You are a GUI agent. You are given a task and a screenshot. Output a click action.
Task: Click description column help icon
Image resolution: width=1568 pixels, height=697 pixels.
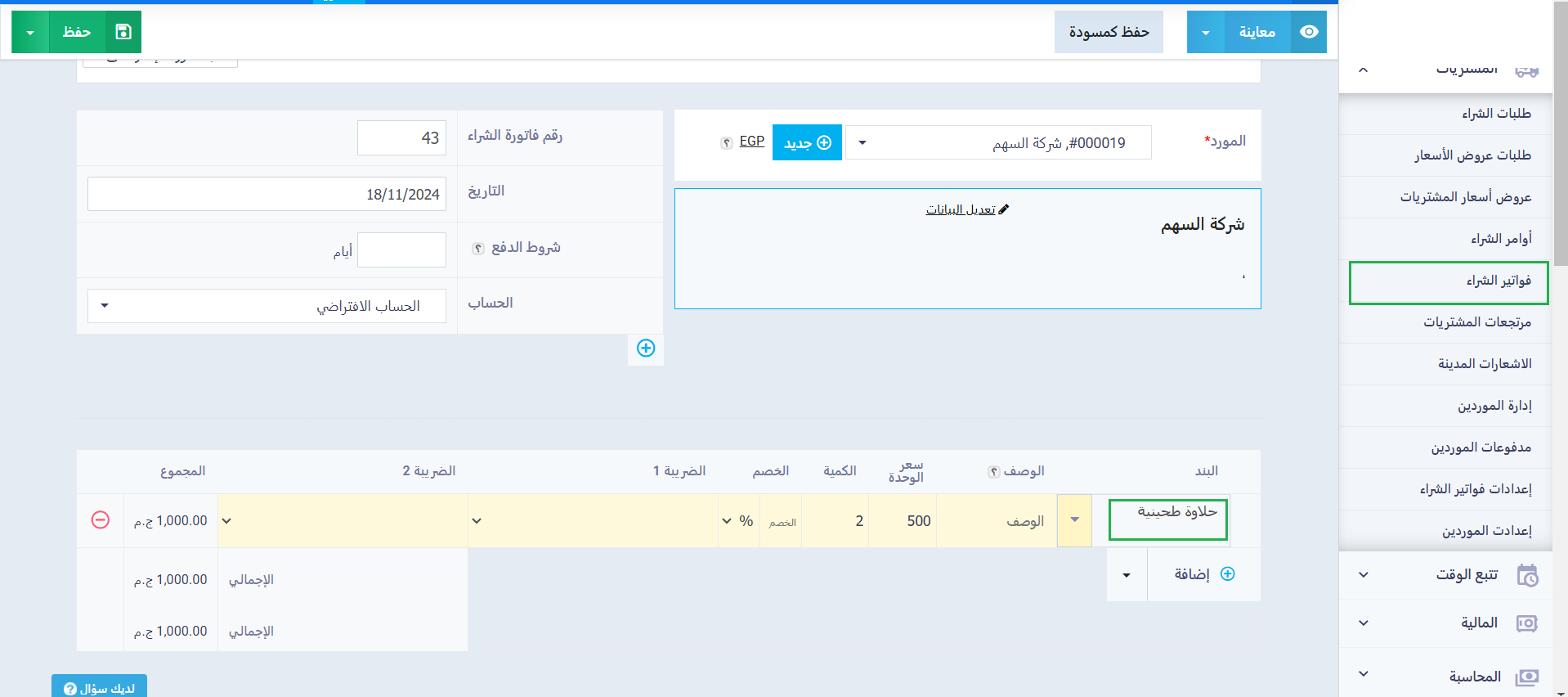coord(993,472)
